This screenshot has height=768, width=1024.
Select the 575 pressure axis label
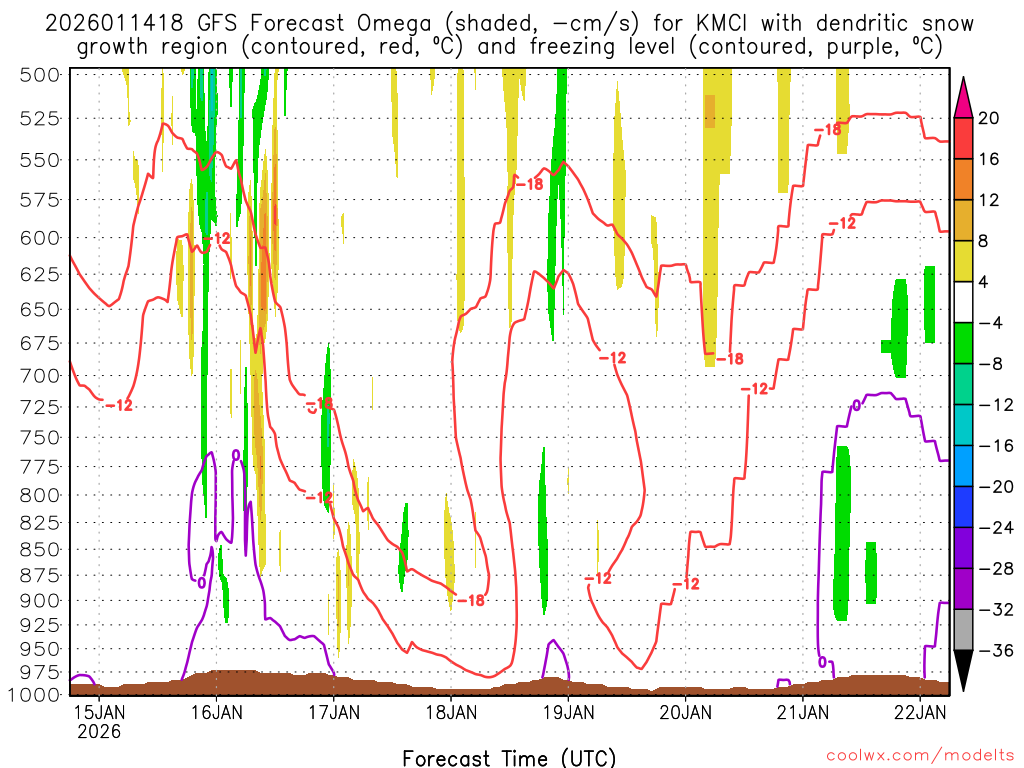pyautogui.click(x=40, y=200)
